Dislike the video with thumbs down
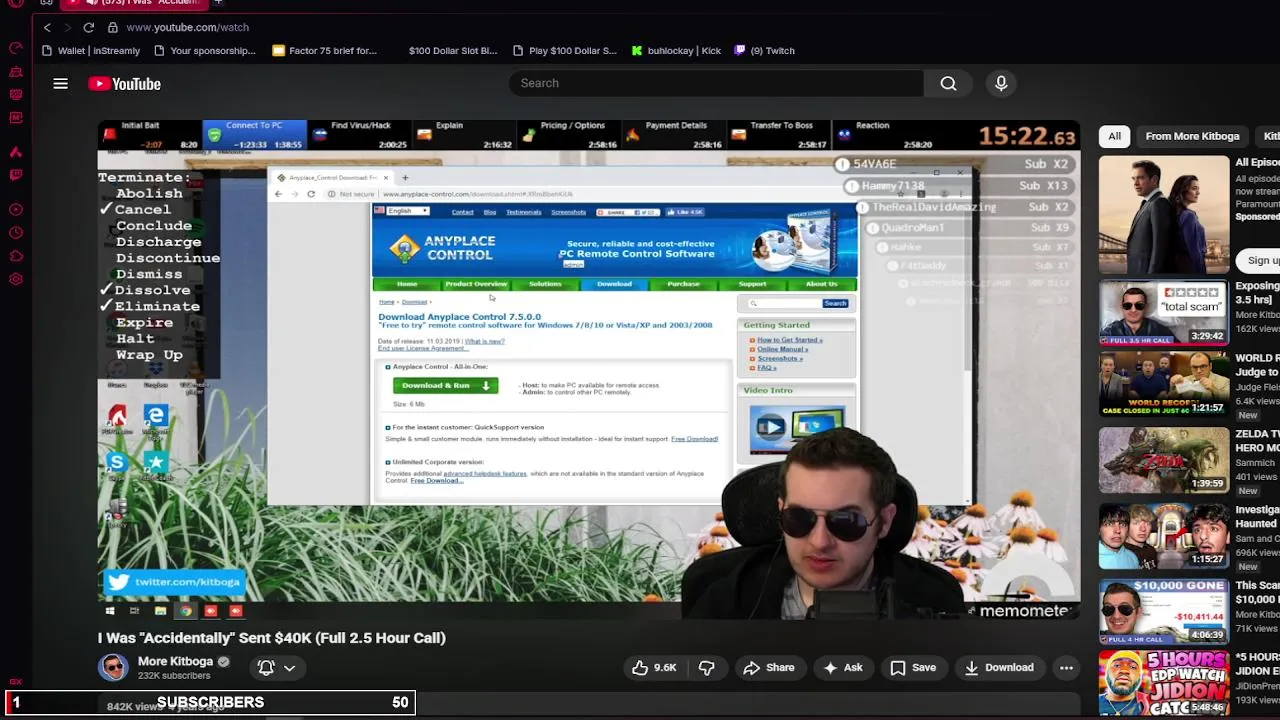This screenshot has width=1280, height=720. click(706, 667)
